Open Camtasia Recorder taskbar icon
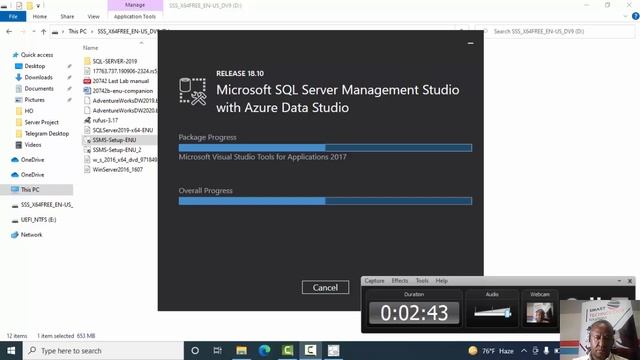The image size is (640, 360). tap(310, 351)
